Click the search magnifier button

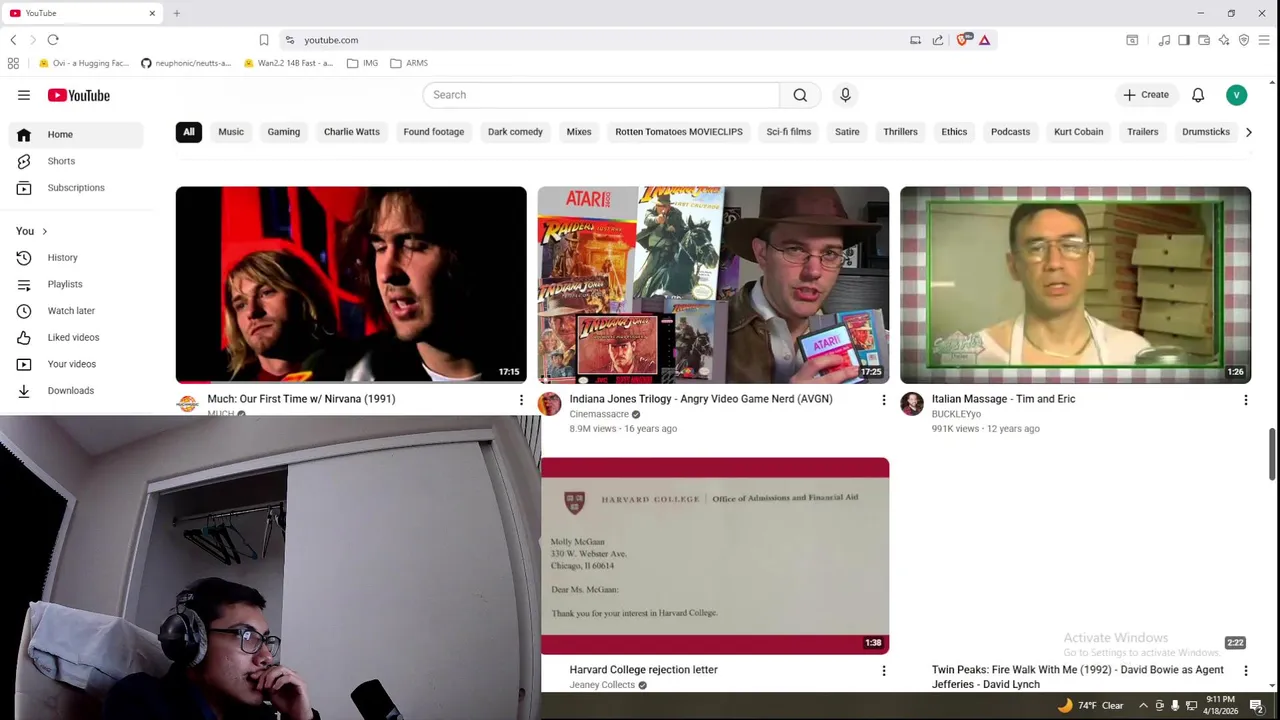[x=800, y=95]
